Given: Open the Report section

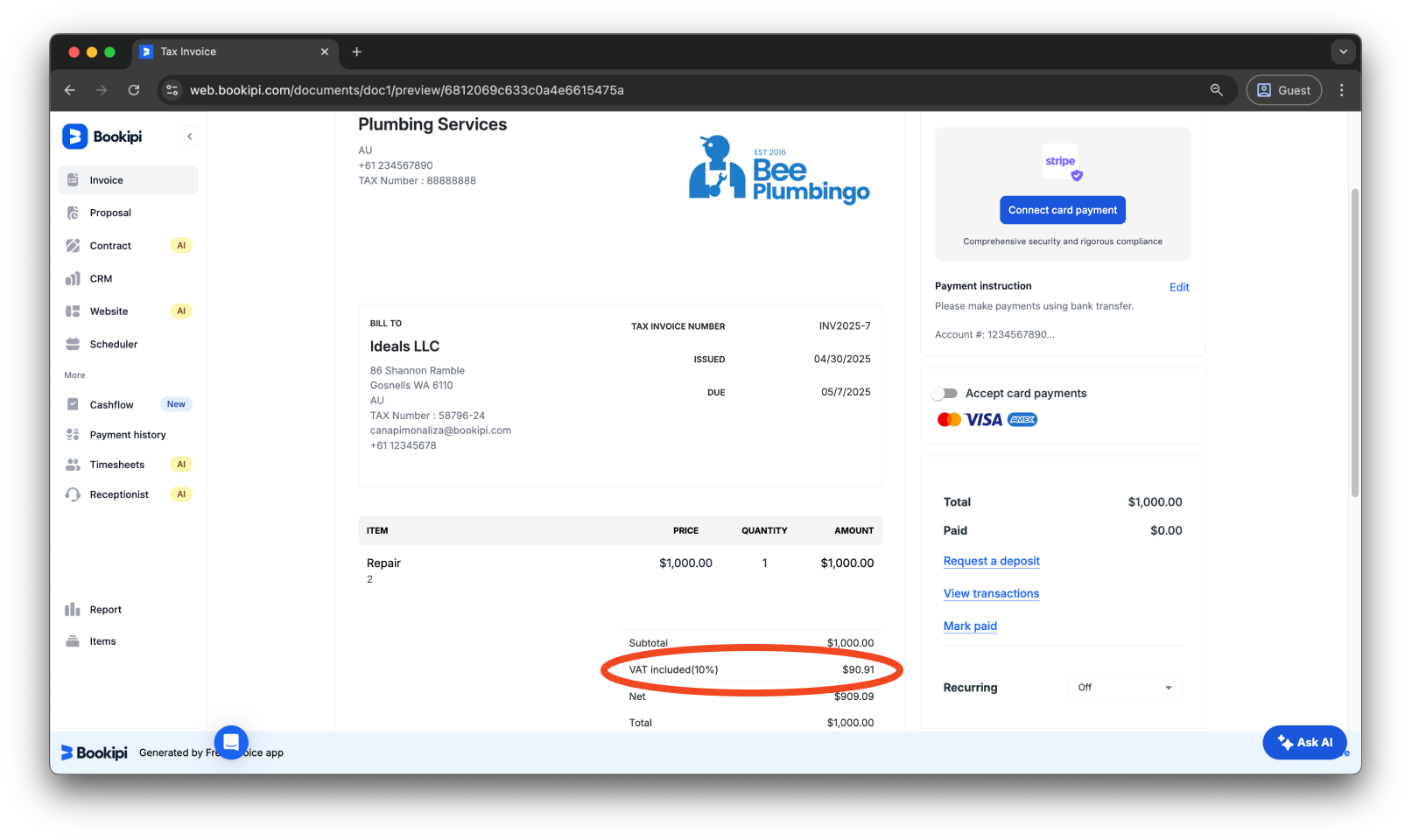Looking at the screenshot, I should [x=105, y=609].
